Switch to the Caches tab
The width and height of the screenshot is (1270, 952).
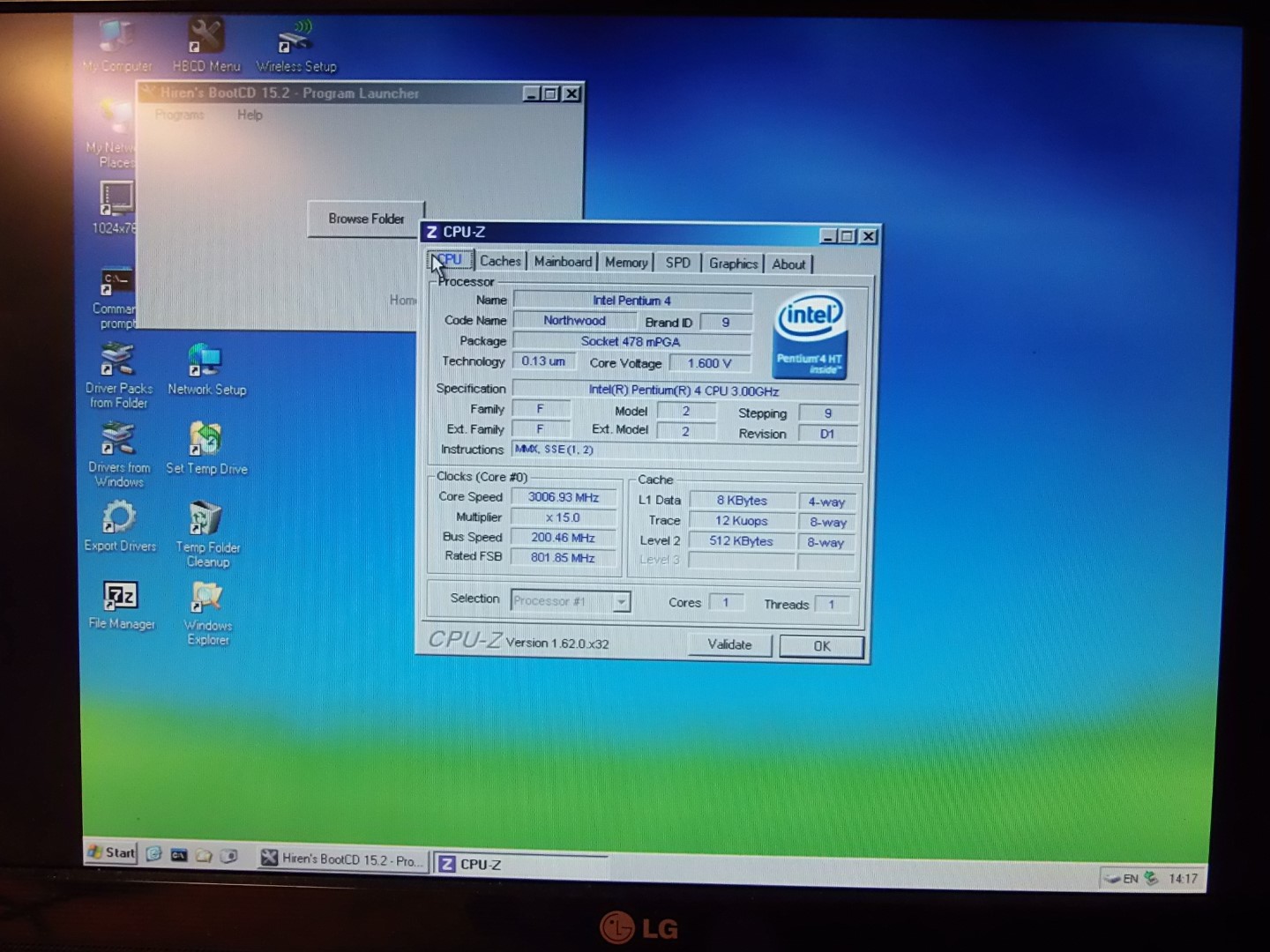(x=500, y=261)
